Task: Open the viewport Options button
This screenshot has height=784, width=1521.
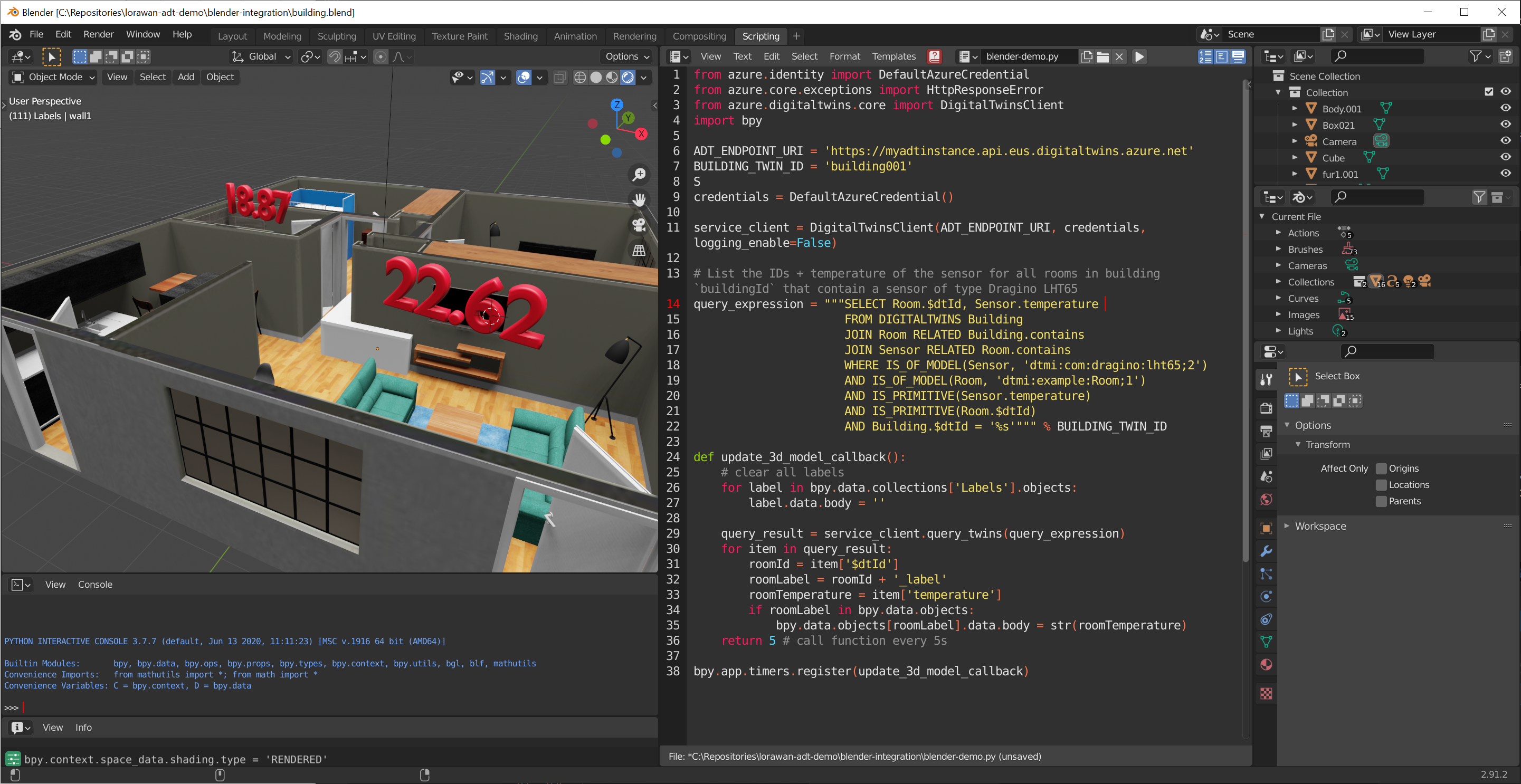Action: (626, 56)
